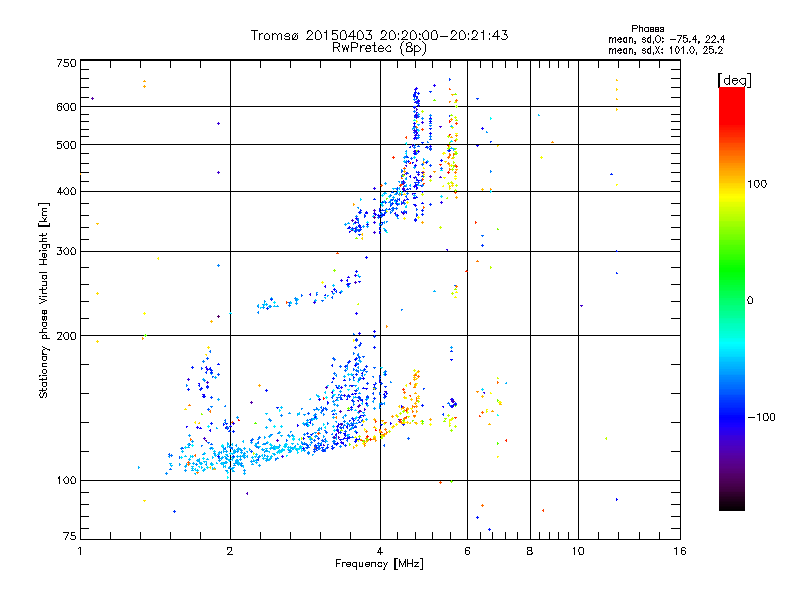Click the x-axis label 'Frequency [MHz]'
800x600 pixels.
(x=379, y=564)
